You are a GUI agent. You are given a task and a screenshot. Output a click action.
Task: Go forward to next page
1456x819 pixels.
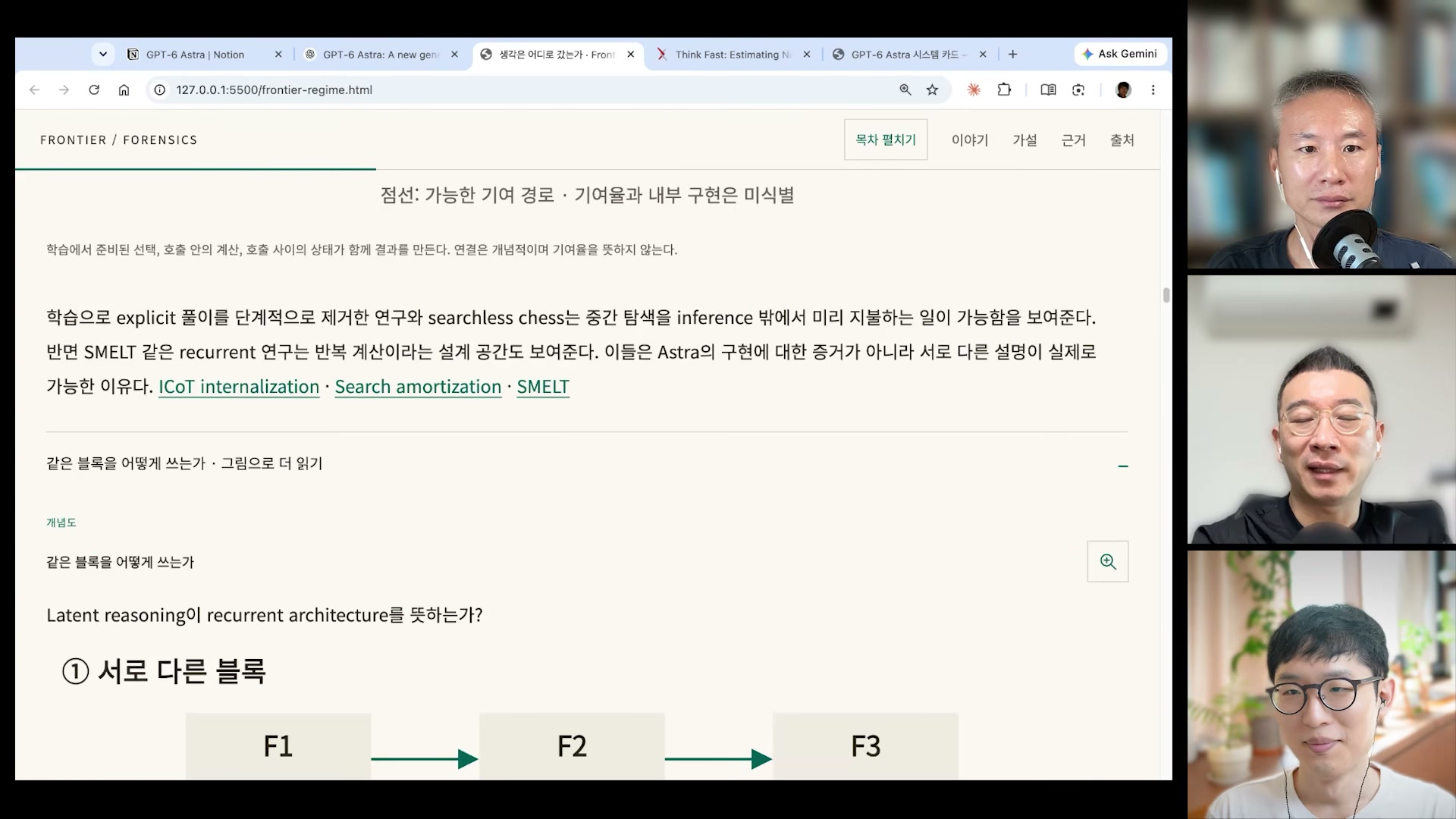click(64, 89)
